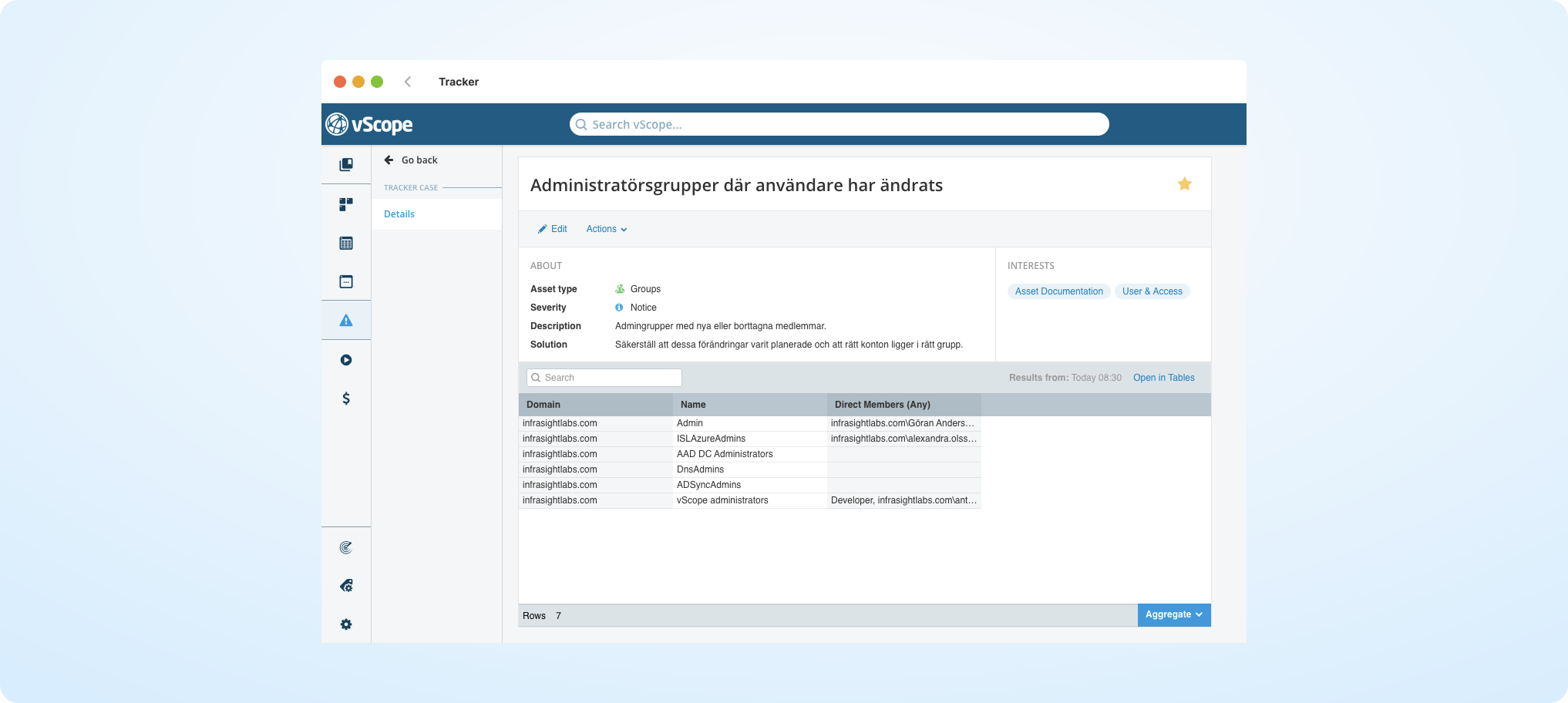Select the Tracker warning icon in the sidebar
1568x703 pixels.
coord(346,320)
